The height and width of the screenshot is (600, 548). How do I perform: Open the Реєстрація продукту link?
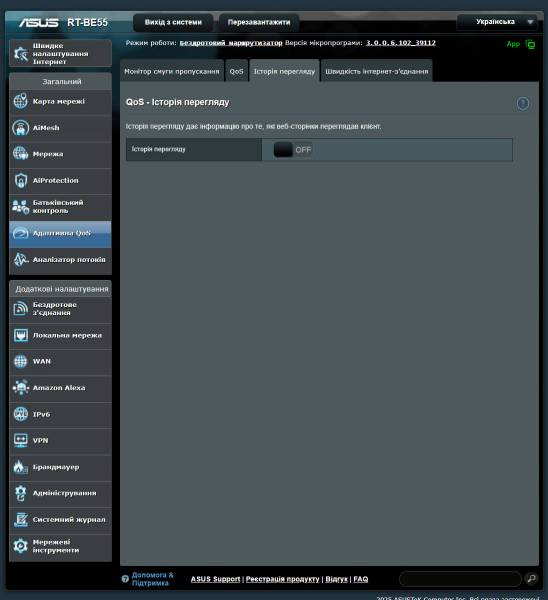(282, 579)
